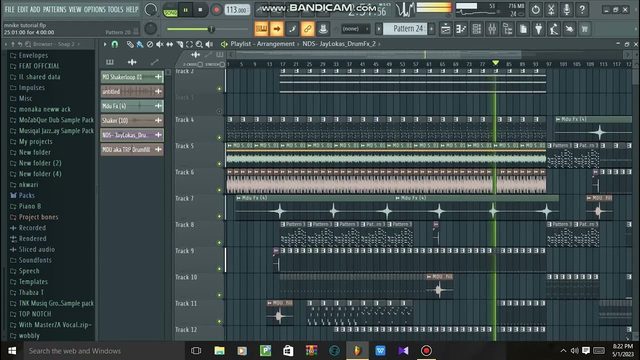Select the Mute tool in playlist toolbar
Viewport: 640px width, 360px height.
(160, 44)
